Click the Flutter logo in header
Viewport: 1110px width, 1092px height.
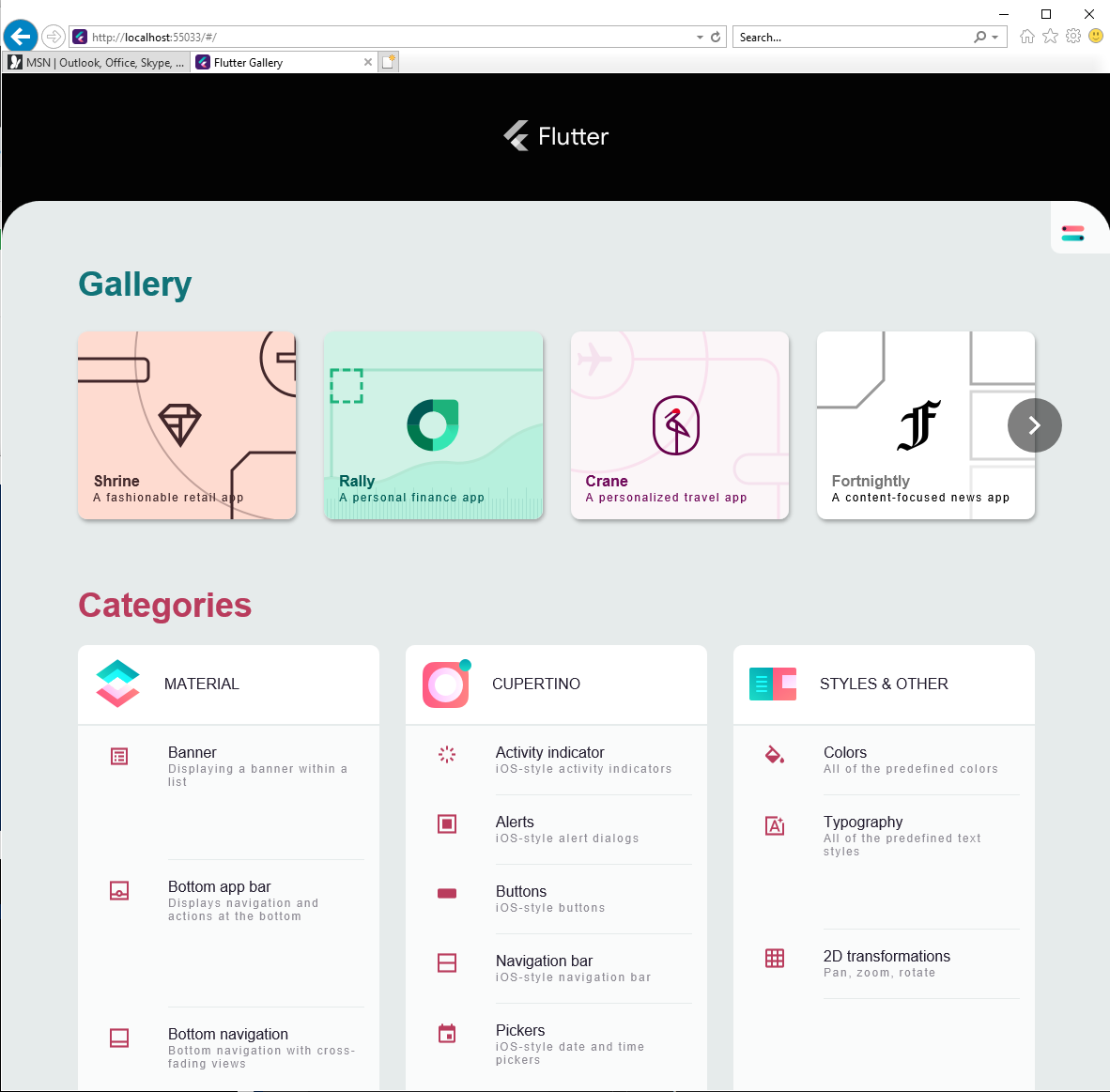556,136
